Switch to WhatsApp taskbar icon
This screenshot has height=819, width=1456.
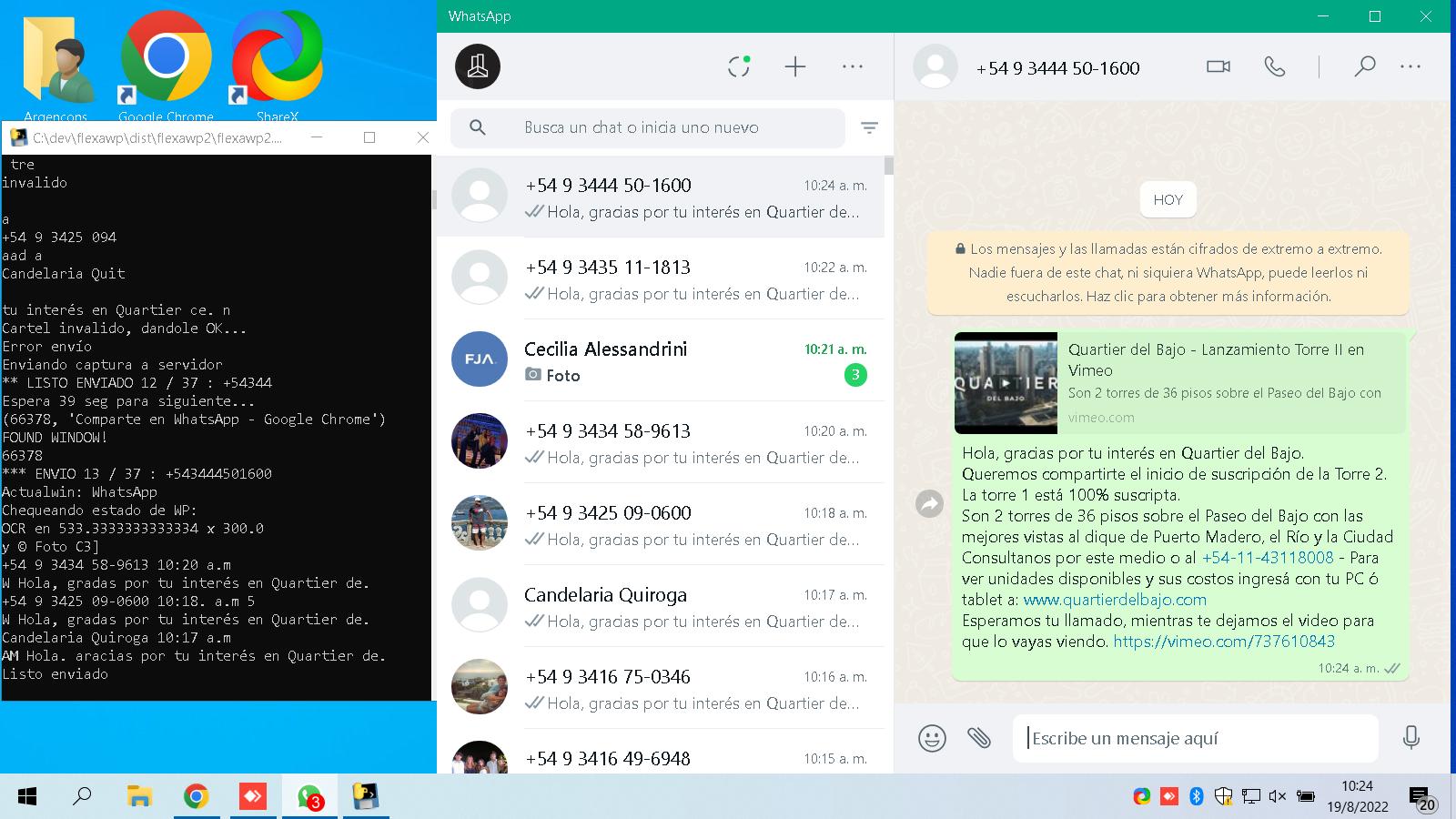tap(309, 797)
